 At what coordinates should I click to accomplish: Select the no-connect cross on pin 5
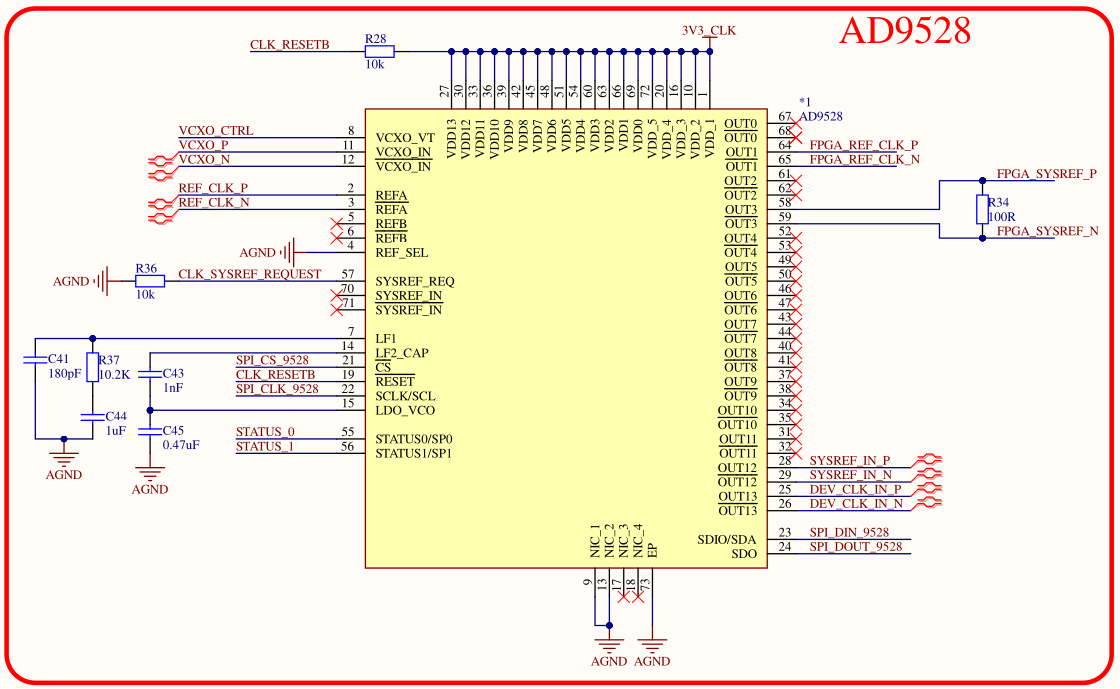pyautogui.click(x=336, y=223)
